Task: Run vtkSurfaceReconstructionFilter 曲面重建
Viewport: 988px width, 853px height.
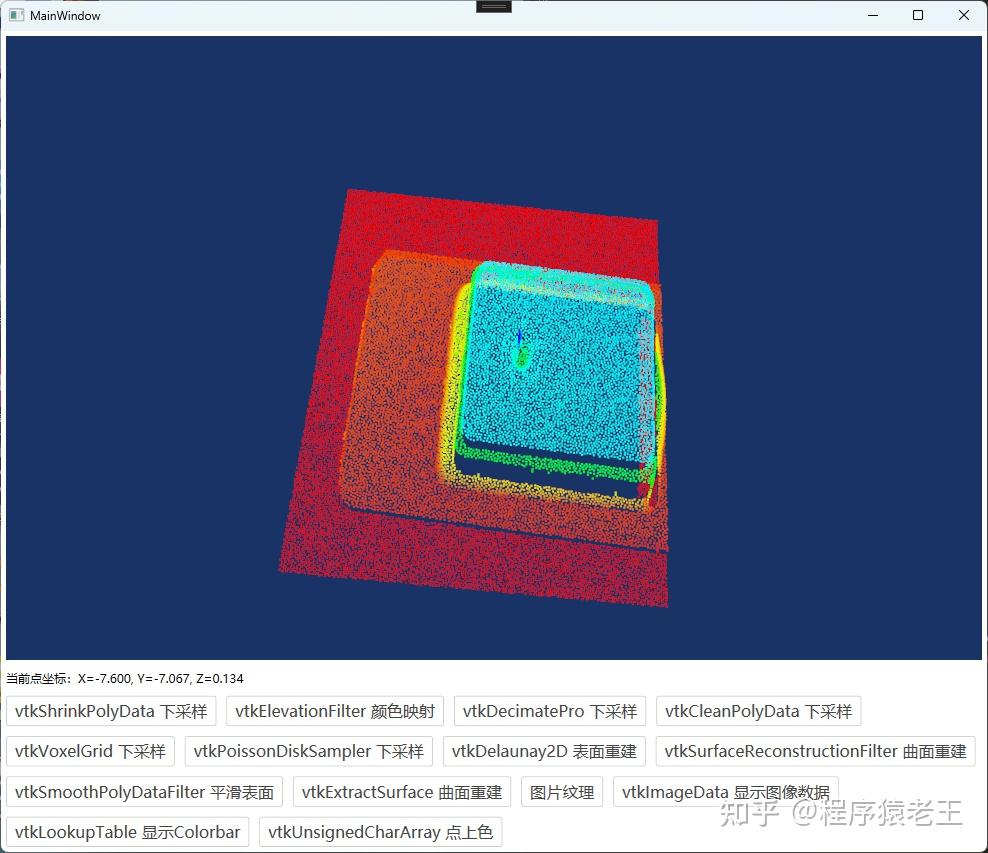Action: coord(815,752)
